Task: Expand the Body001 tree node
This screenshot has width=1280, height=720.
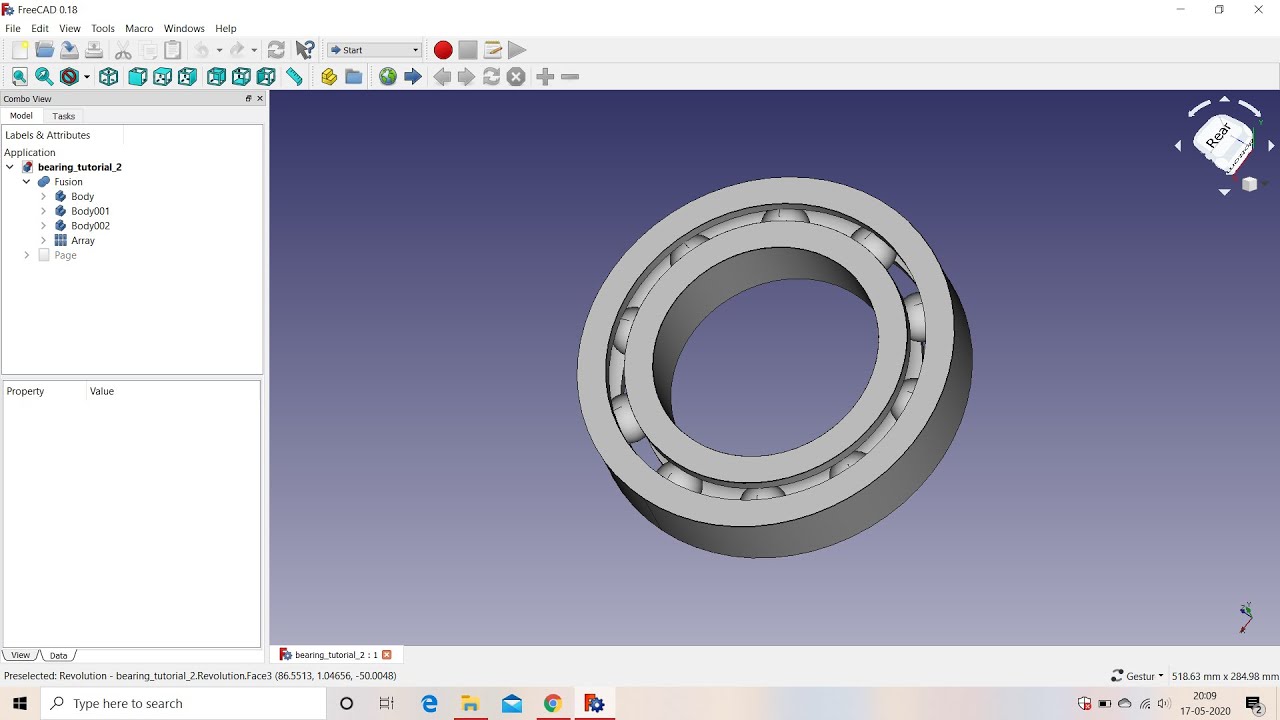Action: tap(43, 211)
